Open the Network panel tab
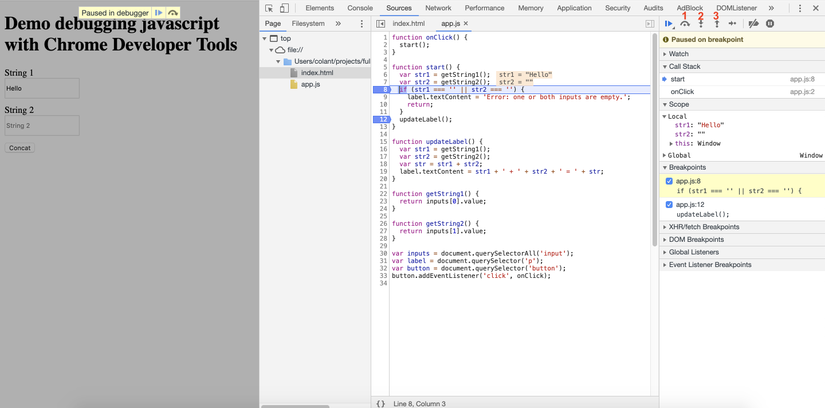Screen dimensions: 825x408 438,8
